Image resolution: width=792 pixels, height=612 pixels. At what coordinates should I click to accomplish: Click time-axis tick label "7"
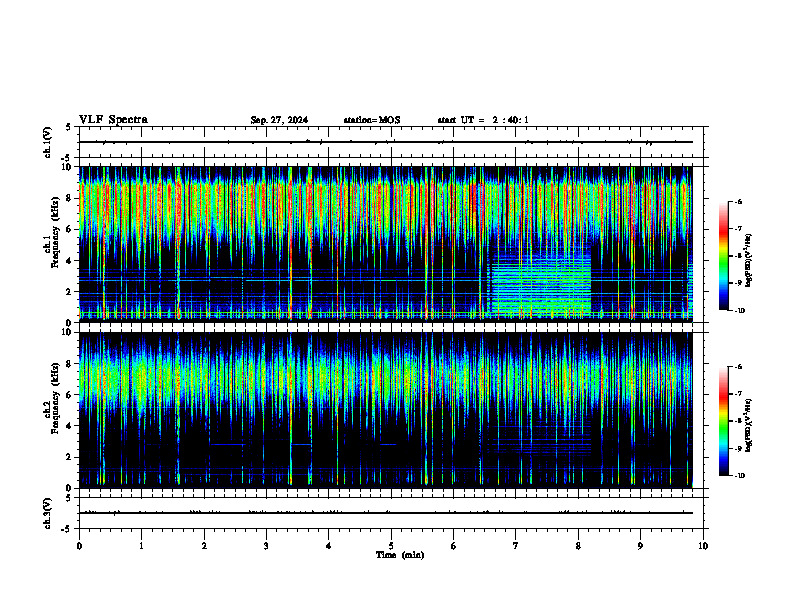516,546
